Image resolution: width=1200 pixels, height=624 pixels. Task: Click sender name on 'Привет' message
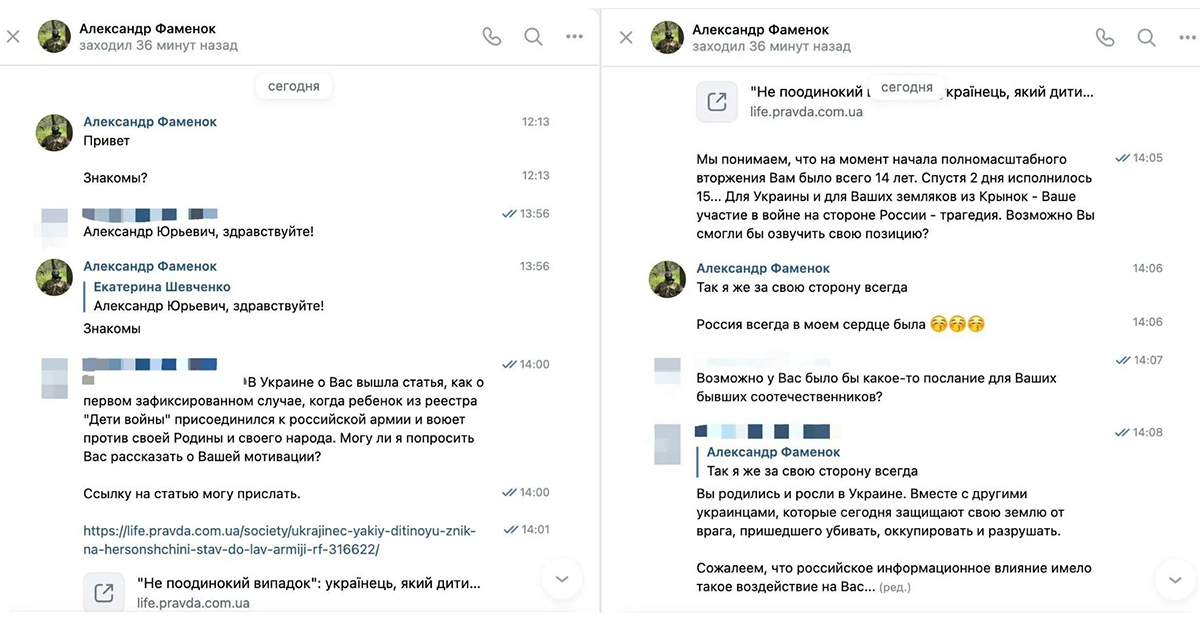click(150, 122)
